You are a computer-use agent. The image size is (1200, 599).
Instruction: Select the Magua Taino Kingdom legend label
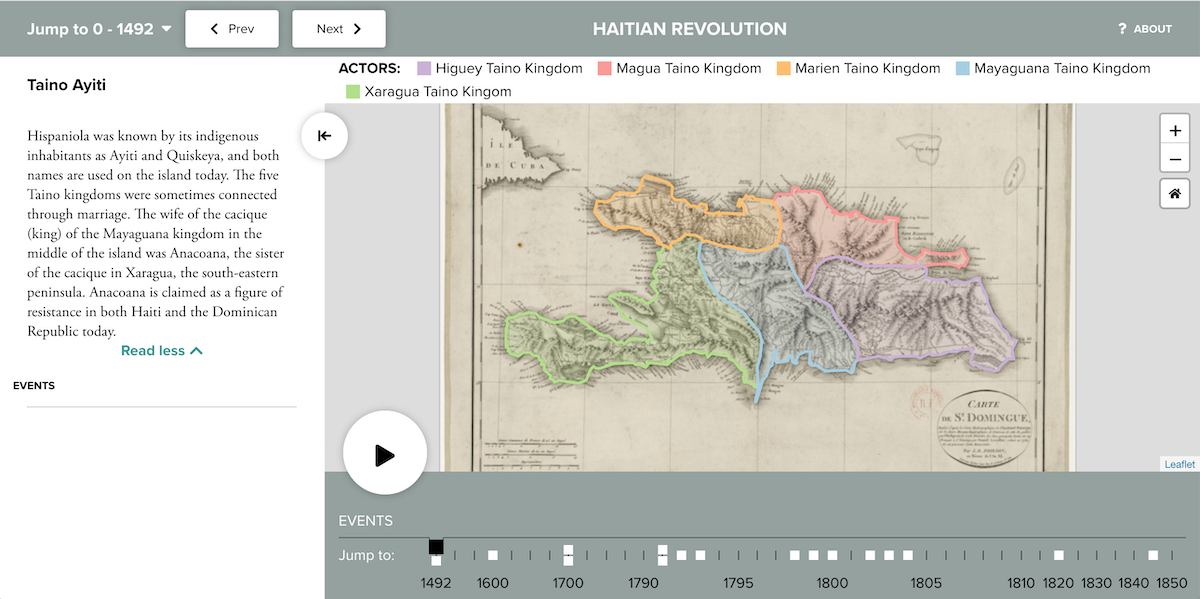point(689,68)
